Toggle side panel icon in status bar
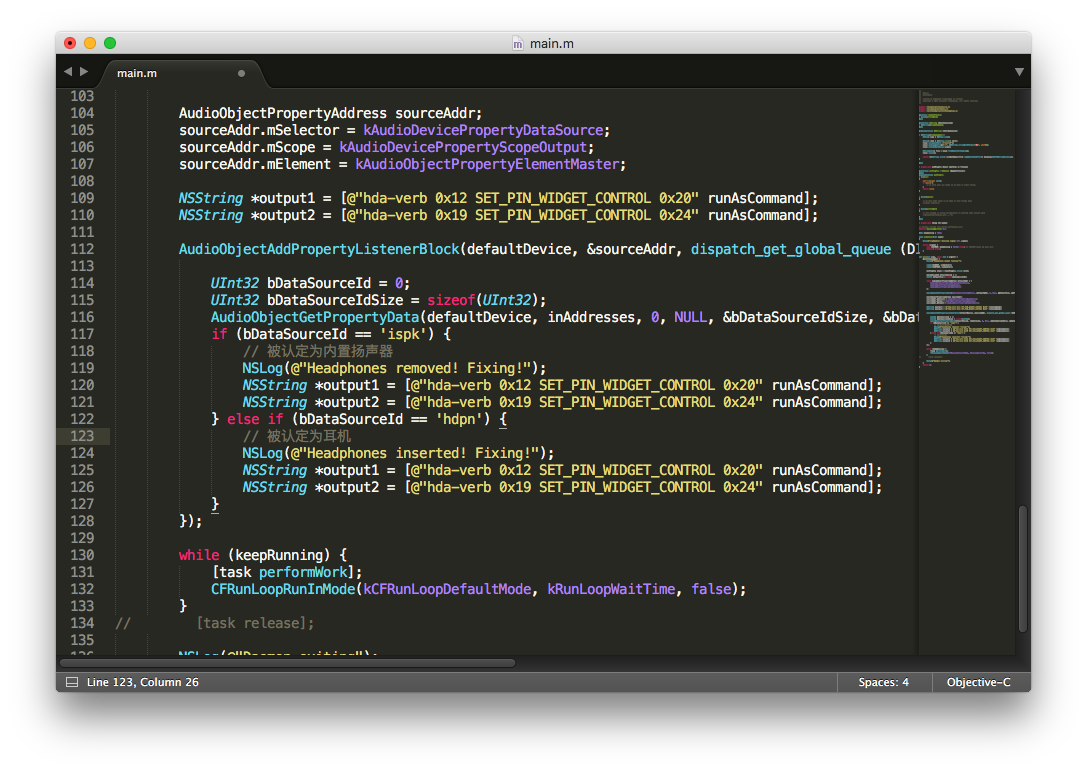Screen dimensions: 1087x772 coord(71,683)
